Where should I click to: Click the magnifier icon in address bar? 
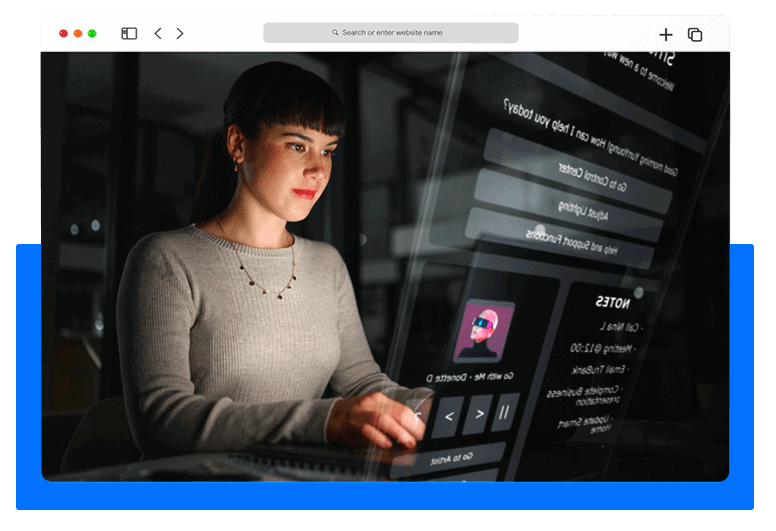(335, 33)
